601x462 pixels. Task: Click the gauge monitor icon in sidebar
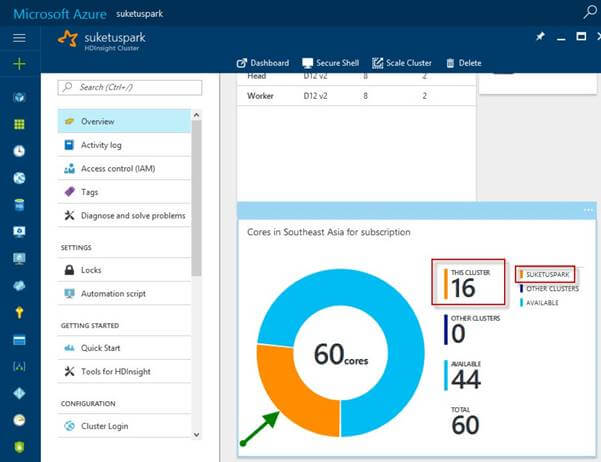click(x=19, y=420)
